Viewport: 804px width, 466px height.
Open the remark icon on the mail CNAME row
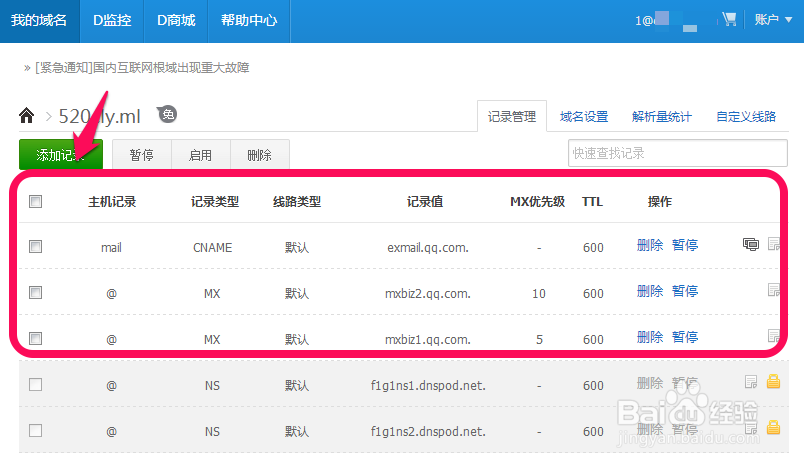(751, 245)
